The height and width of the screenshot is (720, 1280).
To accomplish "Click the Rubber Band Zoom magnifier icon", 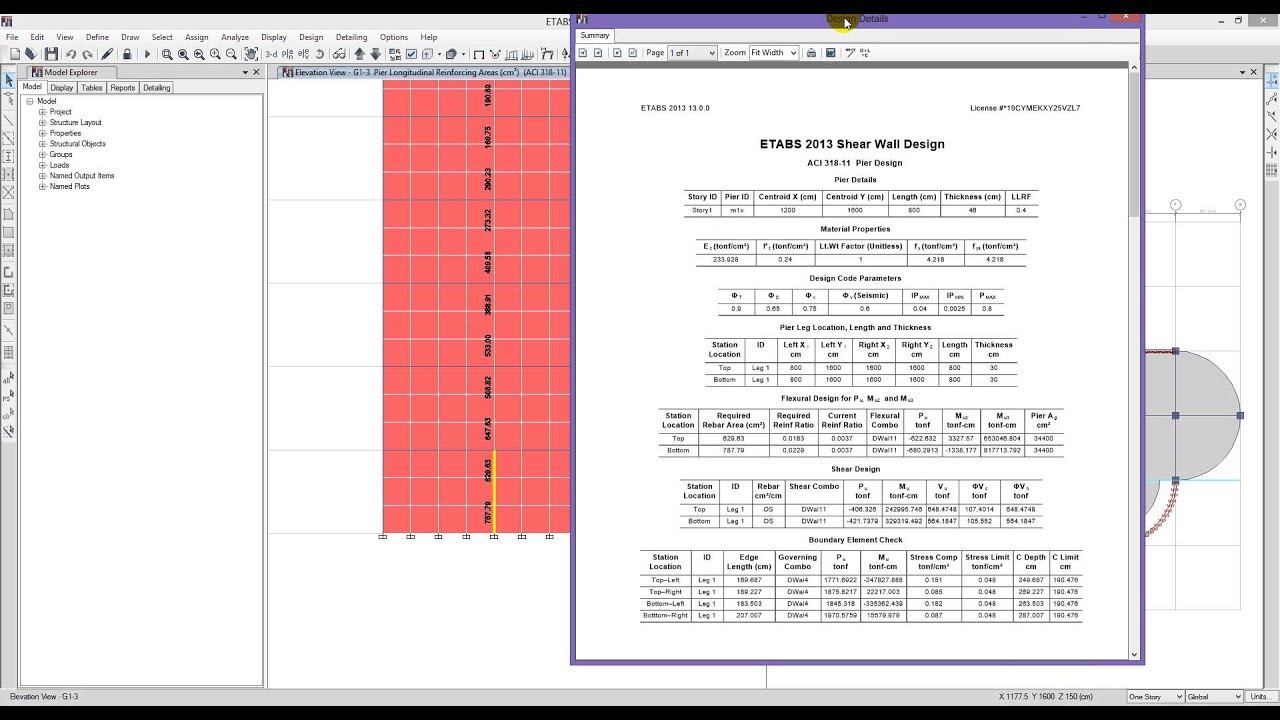I will coord(167,54).
